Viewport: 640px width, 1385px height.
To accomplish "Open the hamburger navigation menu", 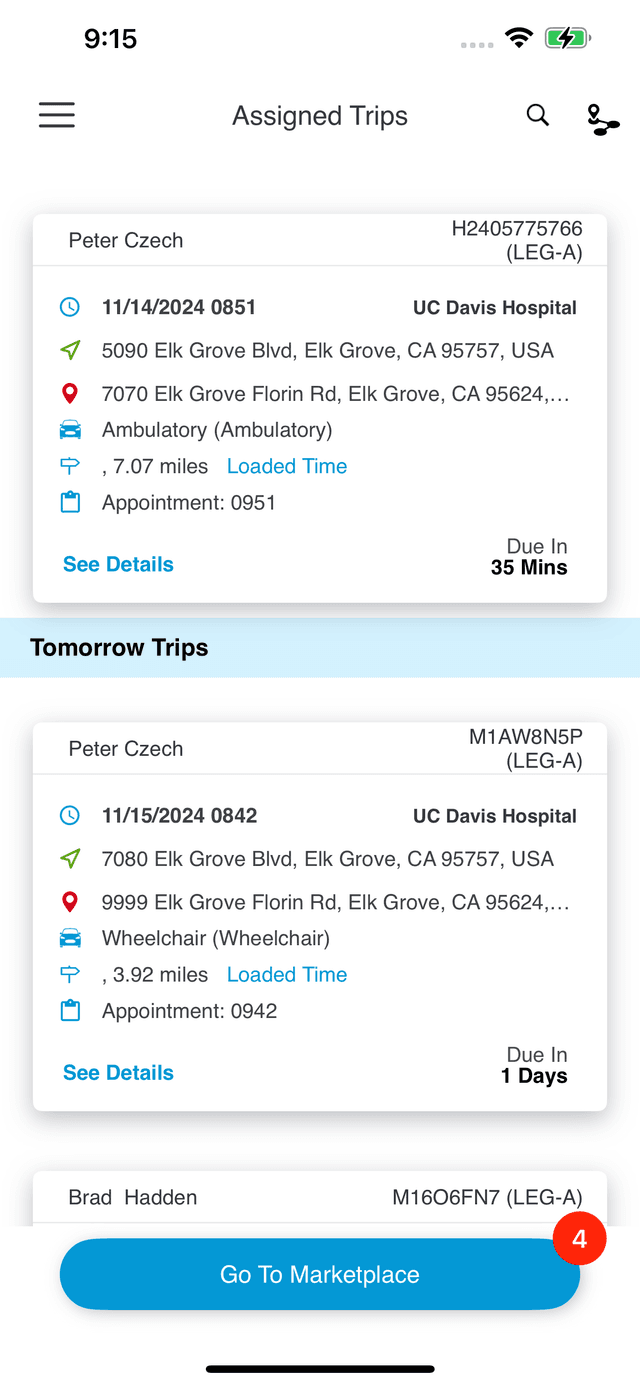I will tap(56, 115).
